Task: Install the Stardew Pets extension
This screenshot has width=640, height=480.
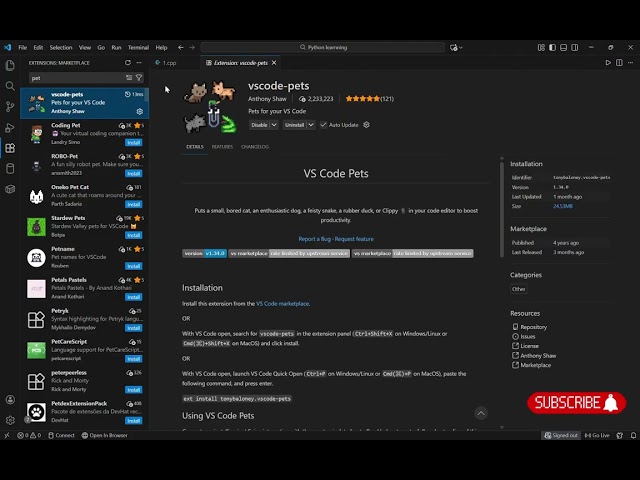Action: tap(133, 235)
